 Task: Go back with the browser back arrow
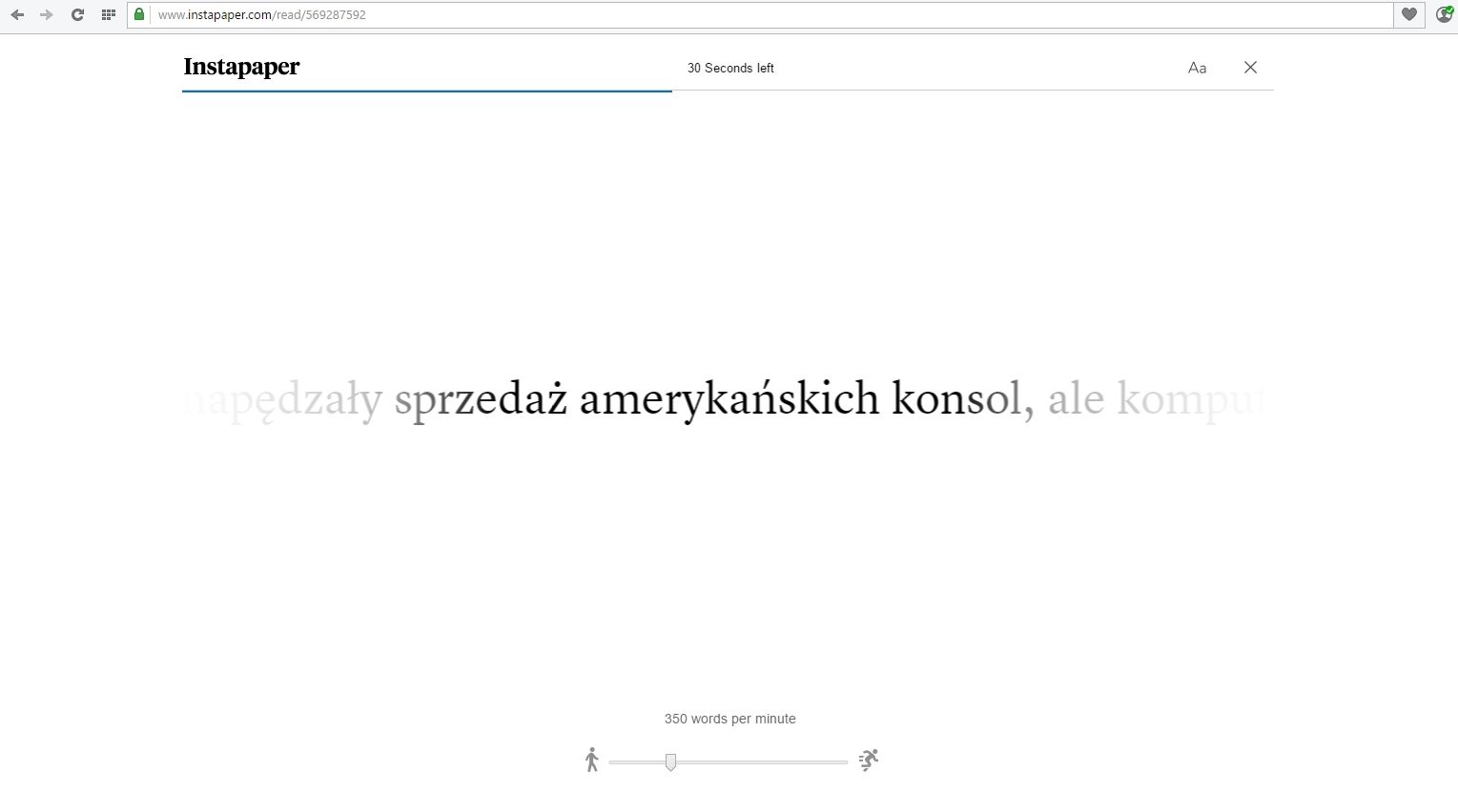17,14
